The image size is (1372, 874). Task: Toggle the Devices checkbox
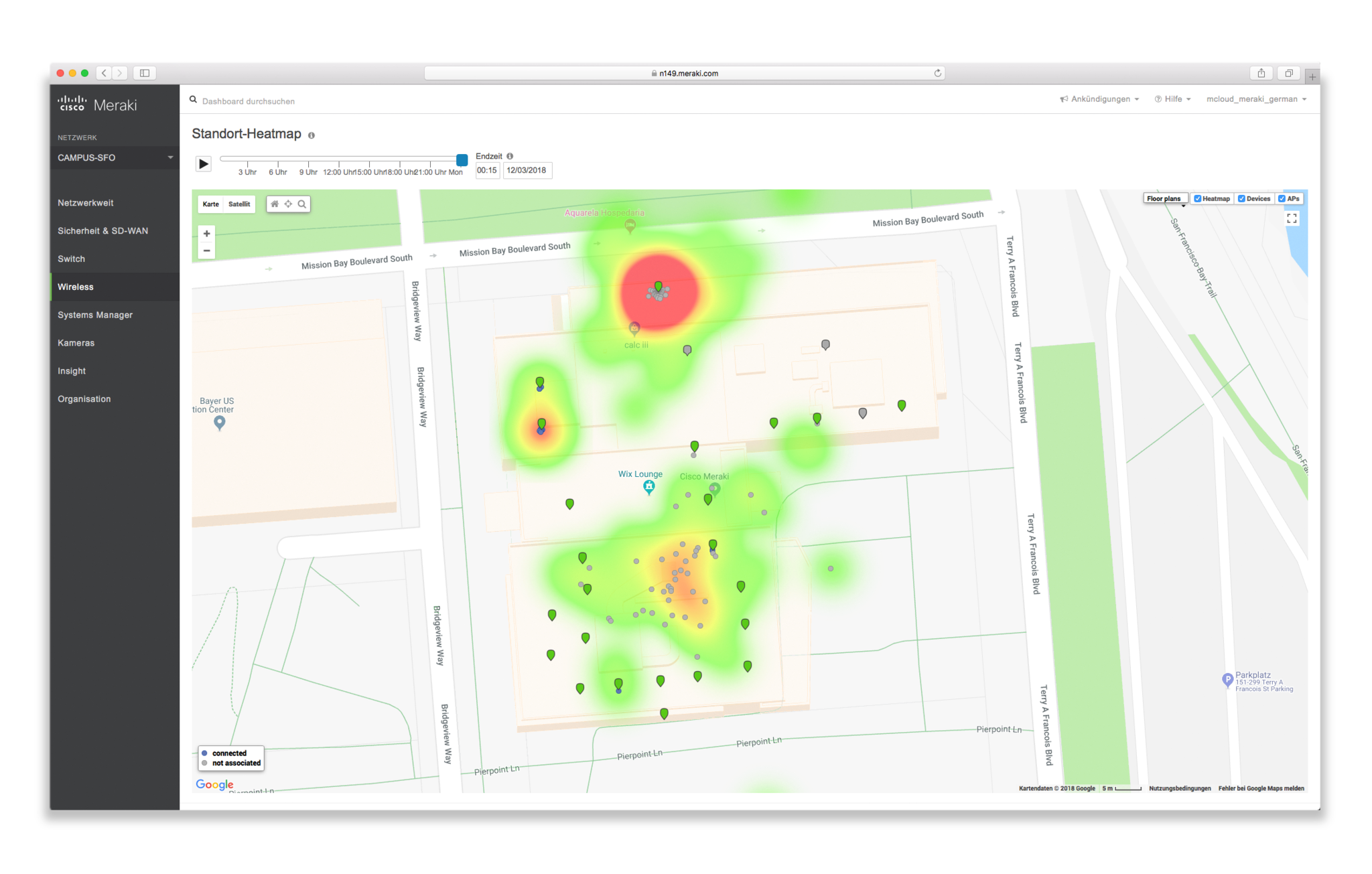point(1241,199)
